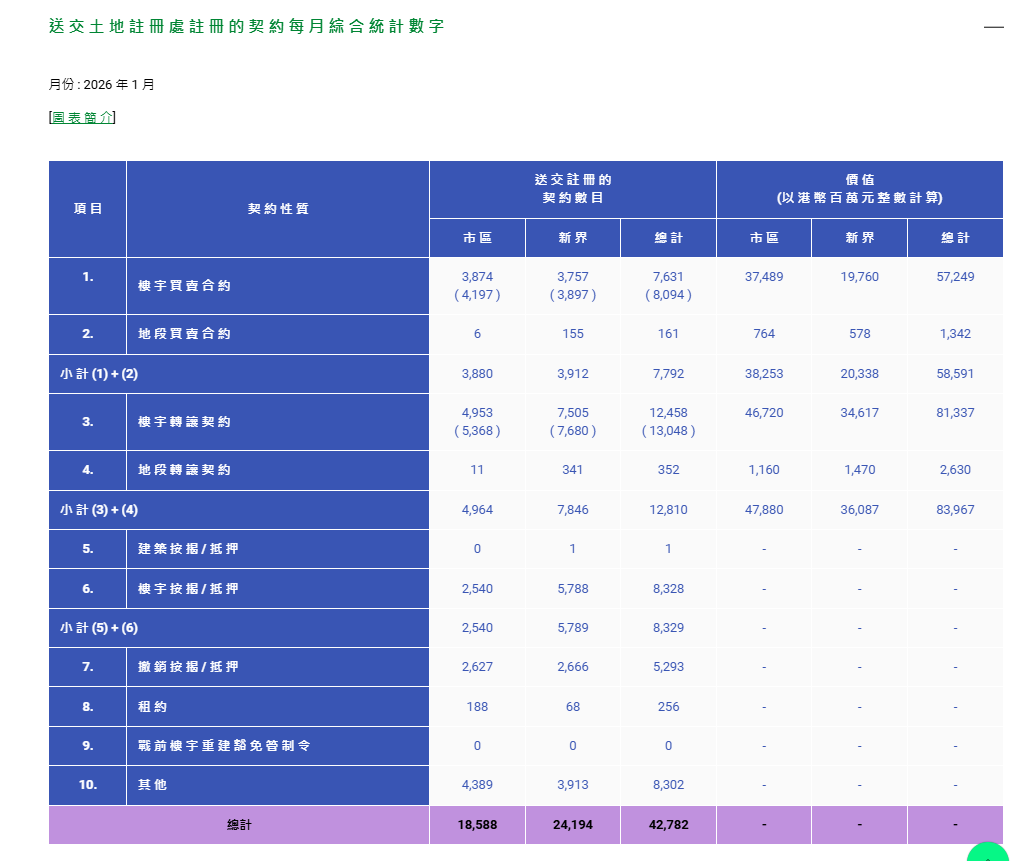
Task: Click the purple 總計 row label
Action: 239,825
